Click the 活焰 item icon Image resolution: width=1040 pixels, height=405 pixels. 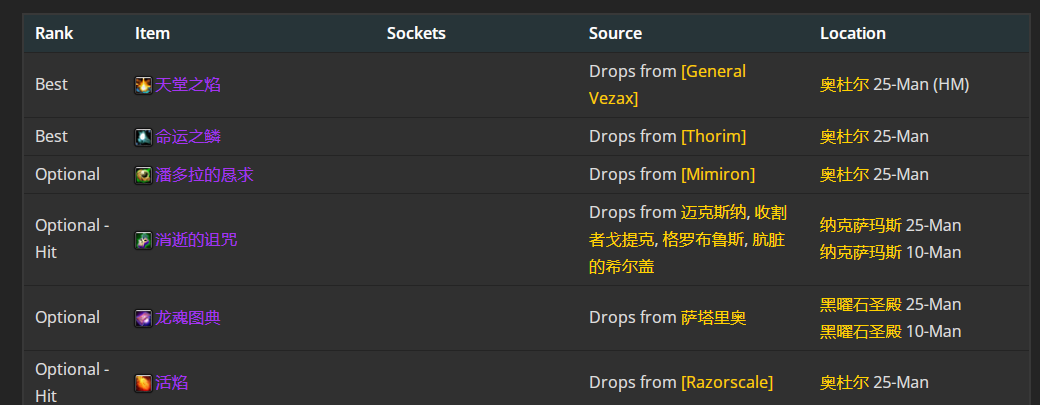tap(143, 383)
